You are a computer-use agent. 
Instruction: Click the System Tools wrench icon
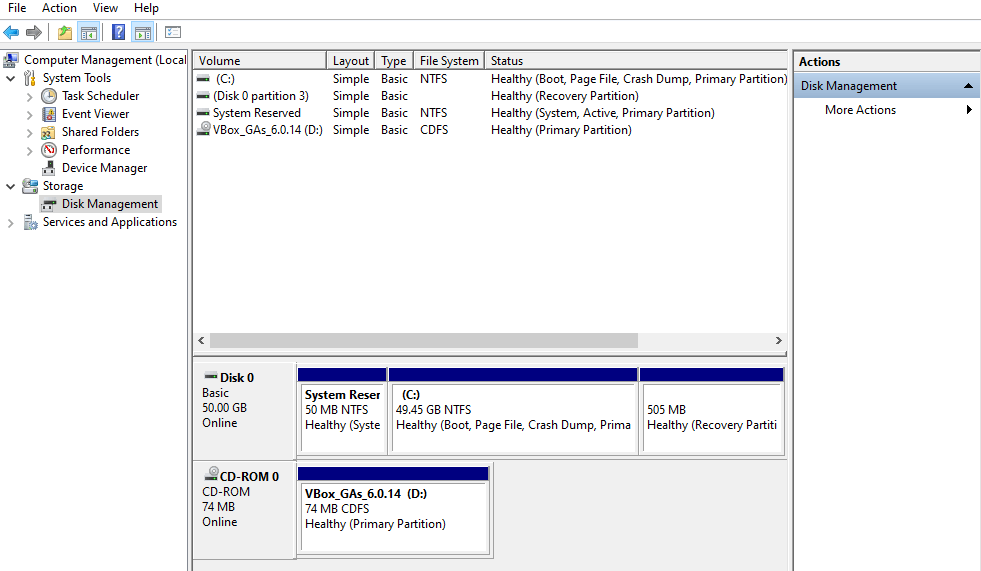[29, 78]
